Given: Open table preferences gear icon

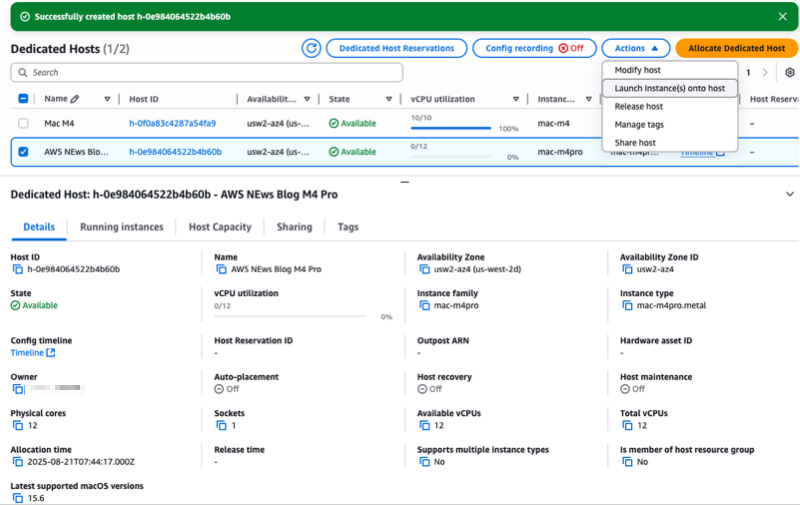Looking at the screenshot, I should 789,73.
